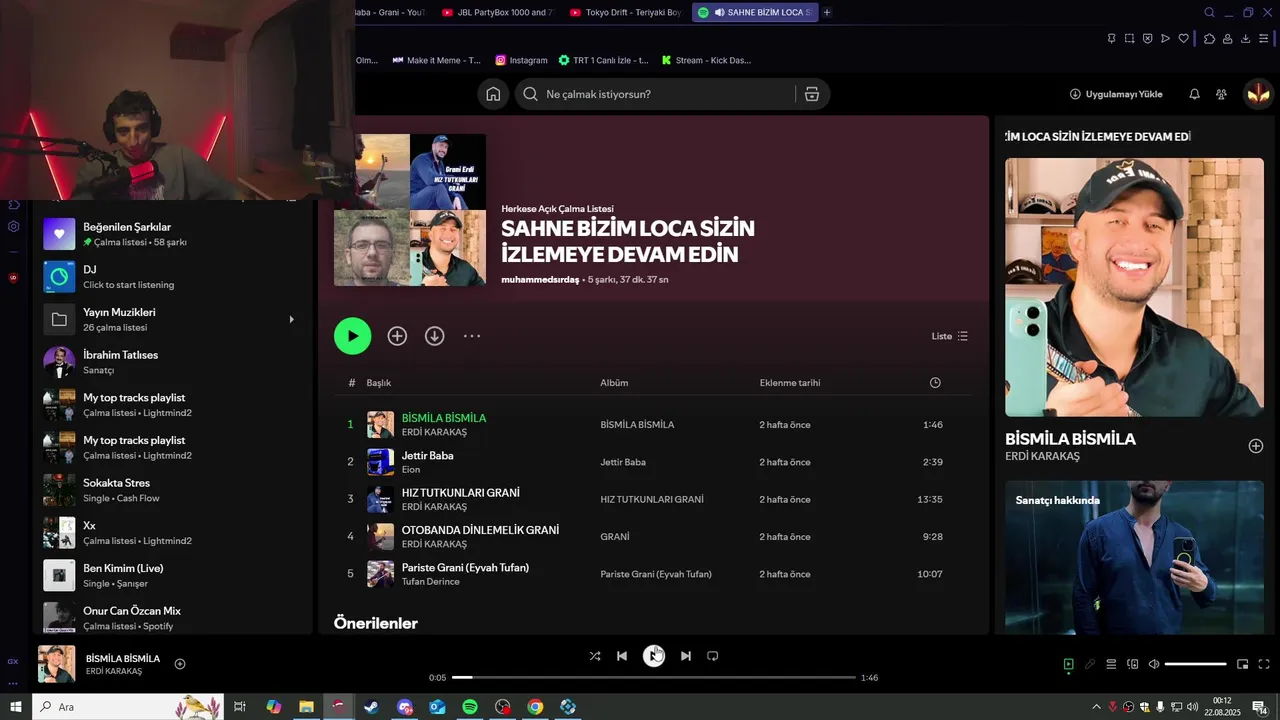Click the Uygulamayı Yükle button
The image size is (1280, 720).
pos(1116,94)
